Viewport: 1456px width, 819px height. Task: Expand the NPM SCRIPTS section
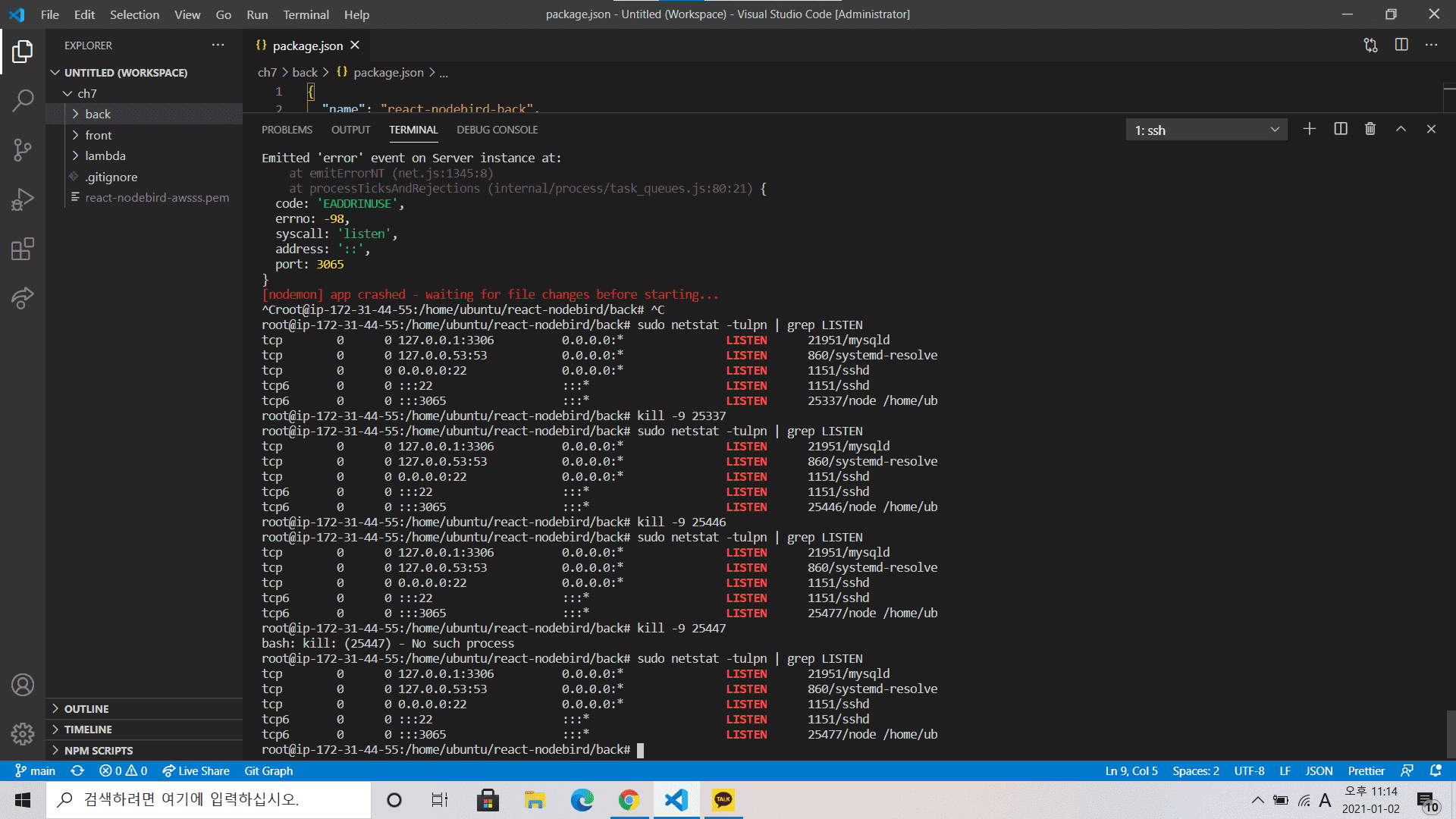coord(98,750)
